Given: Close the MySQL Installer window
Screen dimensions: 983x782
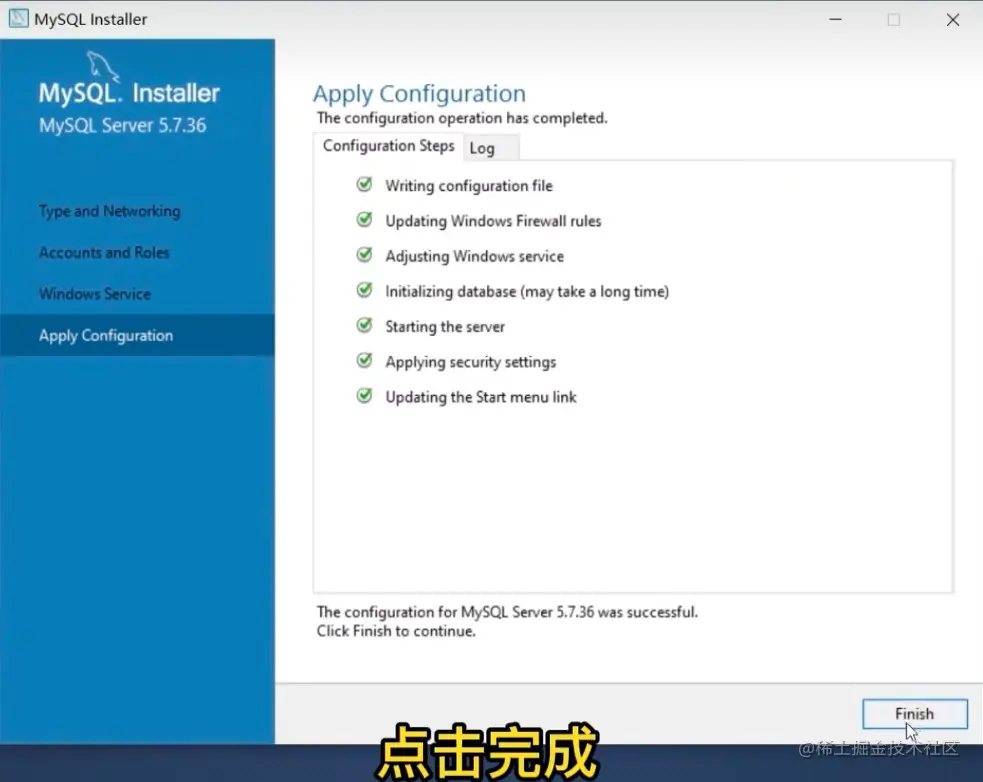Looking at the screenshot, I should (953, 19).
